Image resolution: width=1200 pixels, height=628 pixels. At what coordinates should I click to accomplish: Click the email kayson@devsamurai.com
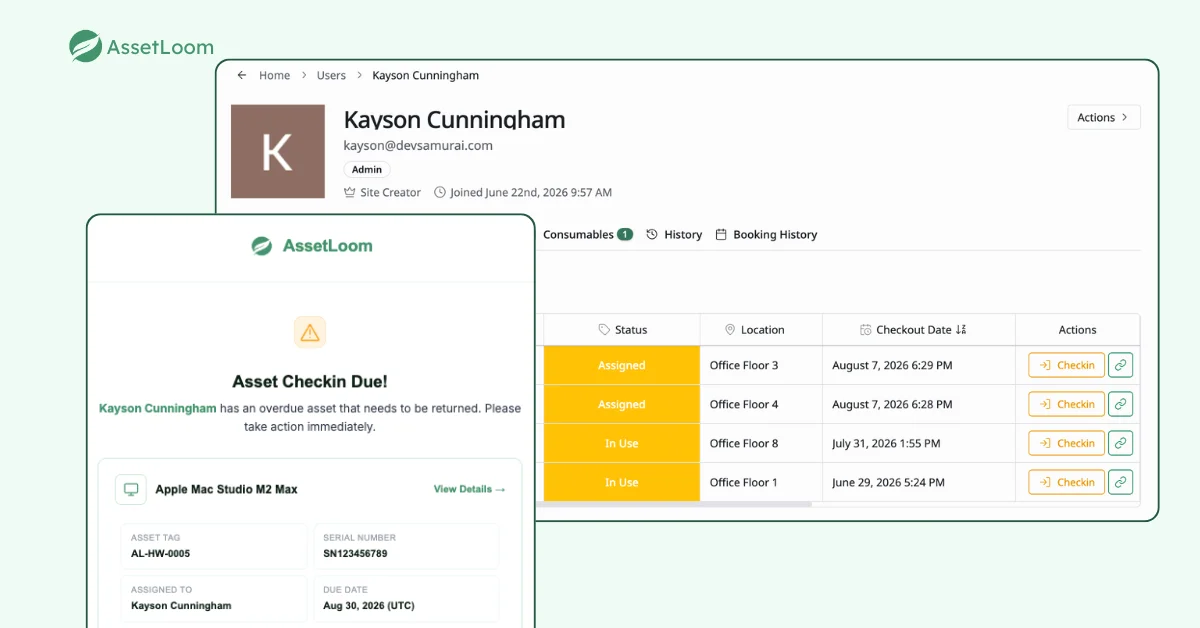point(418,145)
